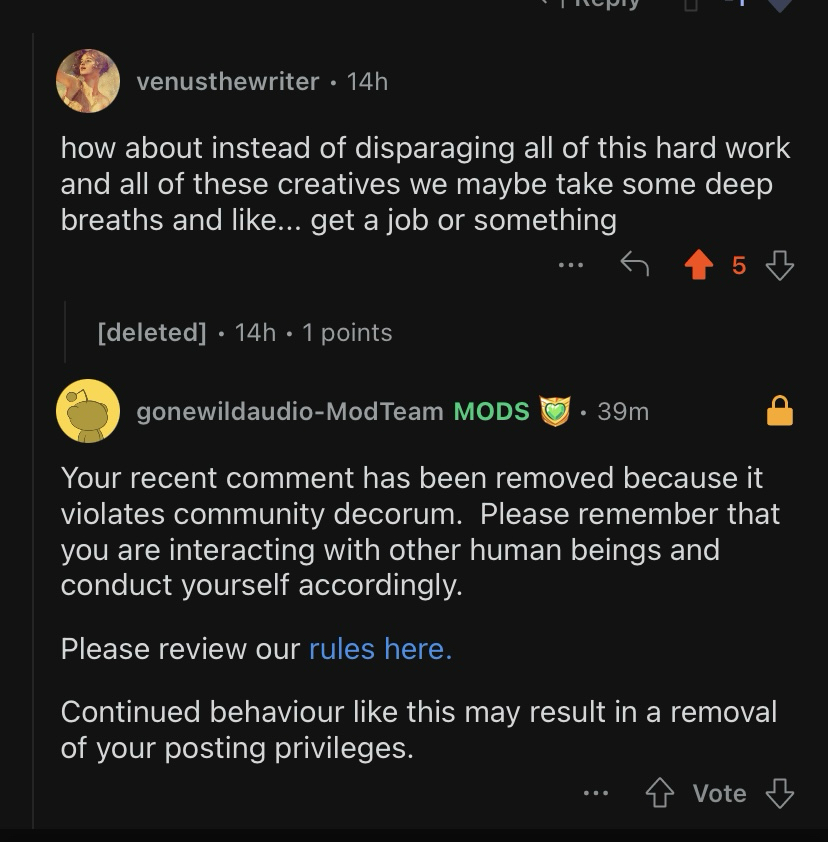This screenshot has width=828, height=842.
Task: Open more options on venusthewriter's comment
Action: (571, 265)
